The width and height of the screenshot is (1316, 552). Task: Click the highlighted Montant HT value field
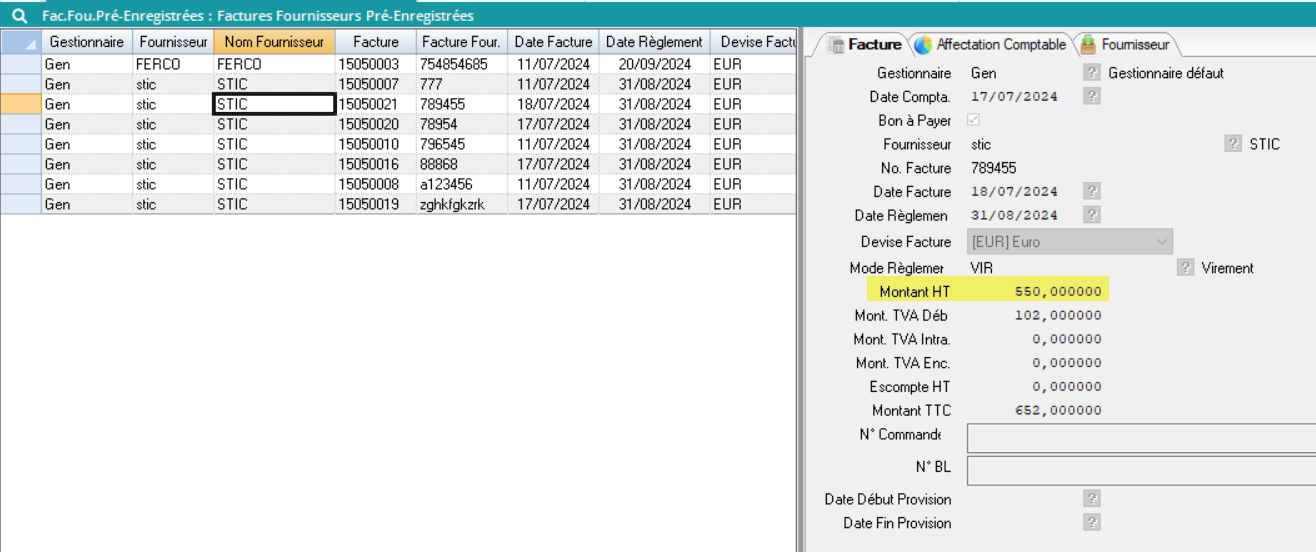1040,292
